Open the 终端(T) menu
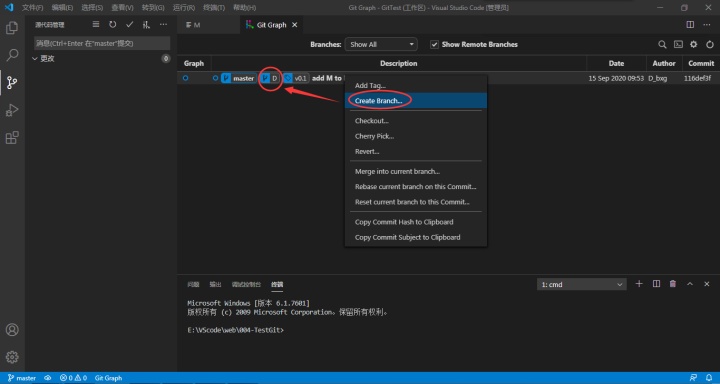 click(214, 8)
